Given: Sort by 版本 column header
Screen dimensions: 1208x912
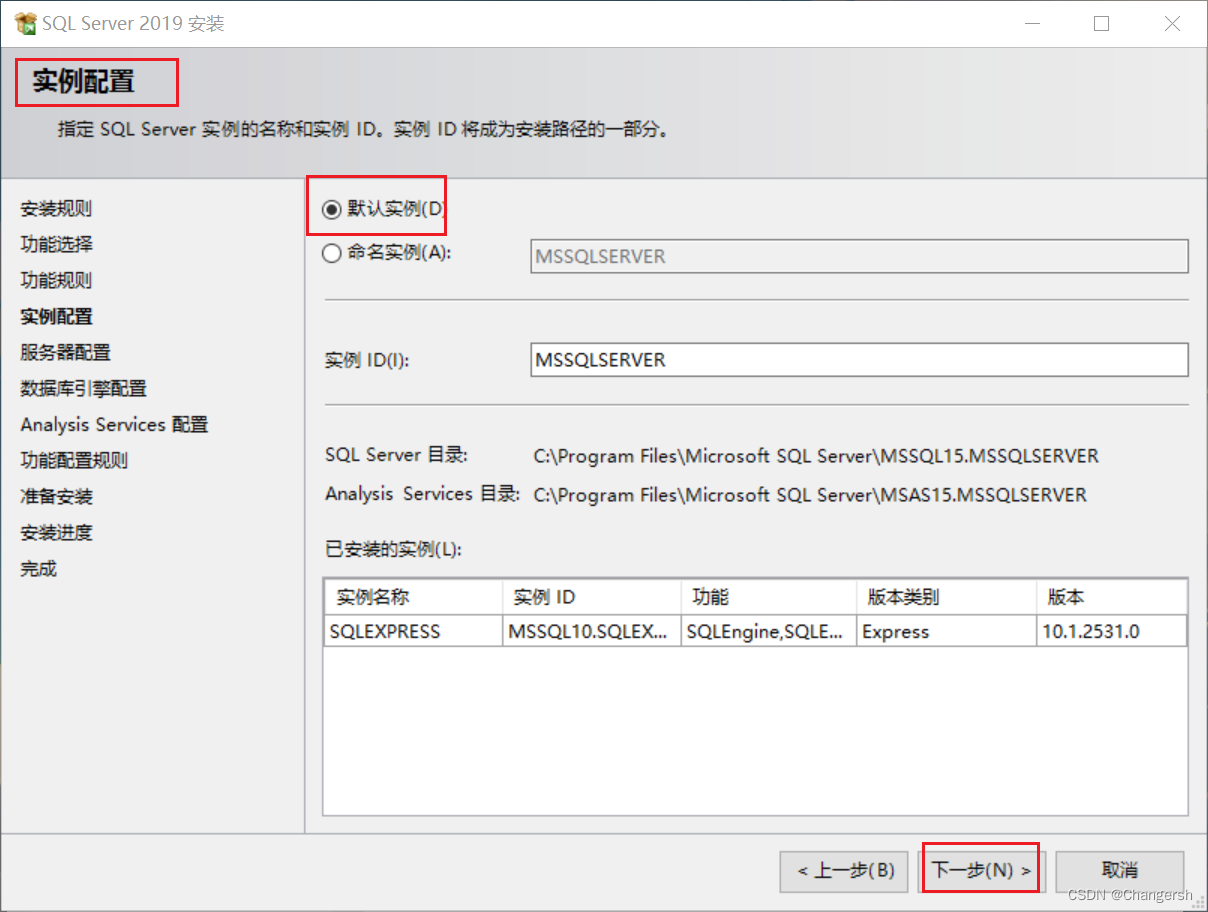Looking at the screenshot, I should (x=1112, y=597).
